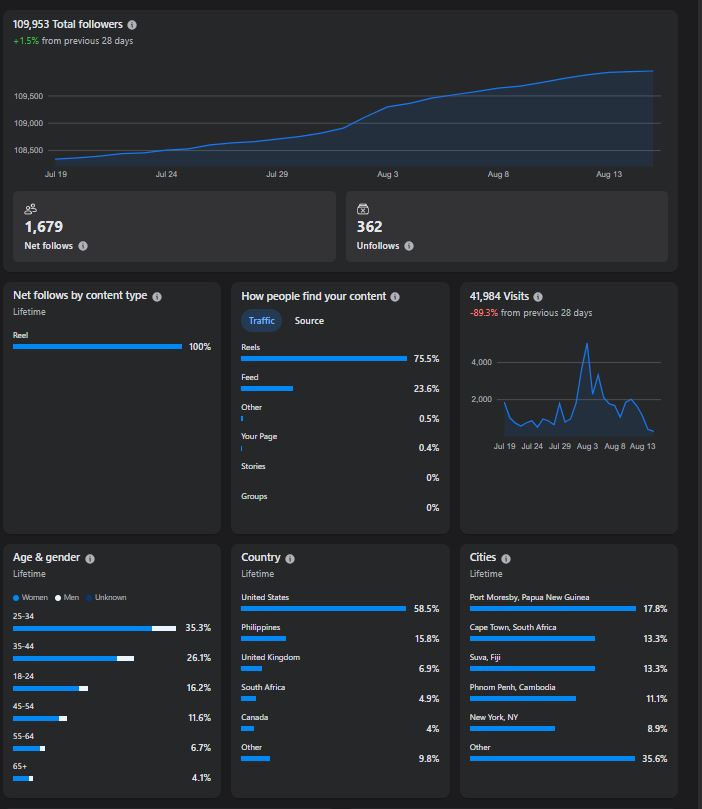The height and width of the screenshot is (809, 702).
Task: Click the 1,679 Net follows card
Action: tap(174, 226)
